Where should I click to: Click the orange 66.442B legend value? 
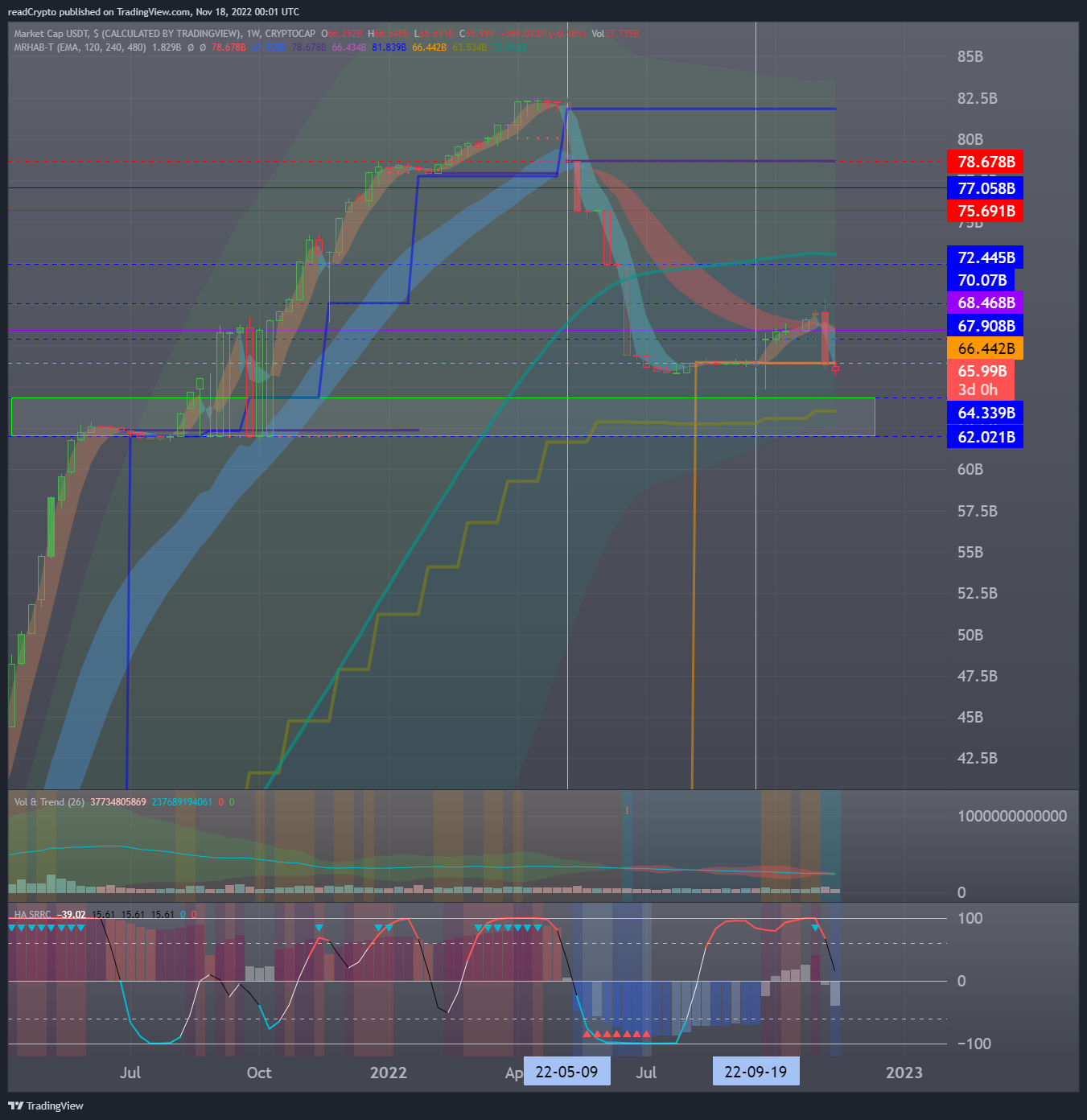[429, 47]
